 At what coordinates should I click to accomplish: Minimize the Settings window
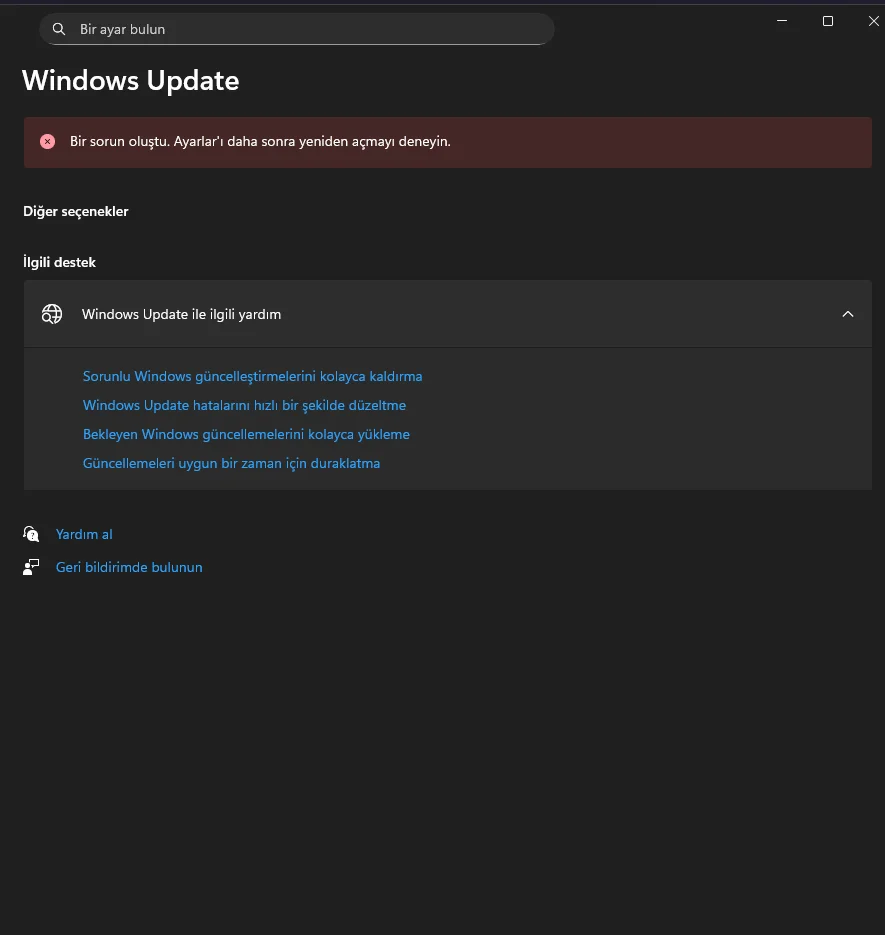click(x=782, y=21)
